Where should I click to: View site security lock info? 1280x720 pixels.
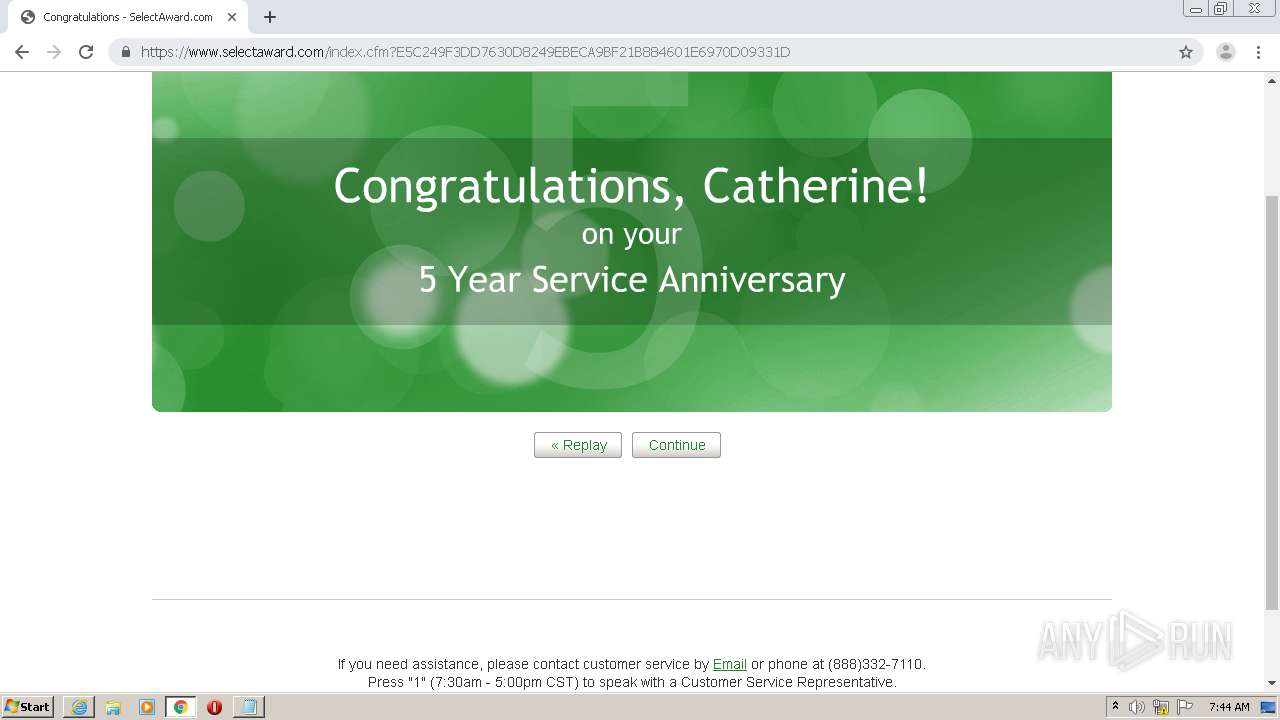pyautogui.click(x=126, y=52)
